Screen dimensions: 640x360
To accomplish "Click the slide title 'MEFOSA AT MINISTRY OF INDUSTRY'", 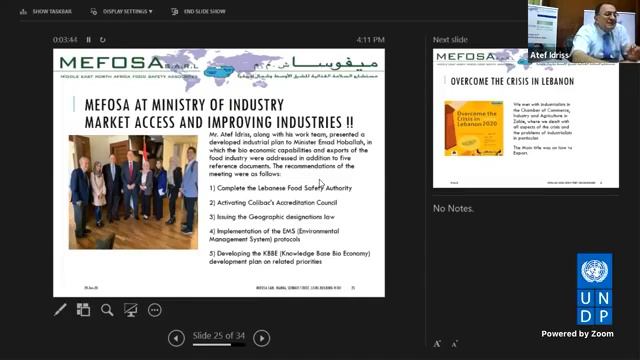I will coord(184,105).
